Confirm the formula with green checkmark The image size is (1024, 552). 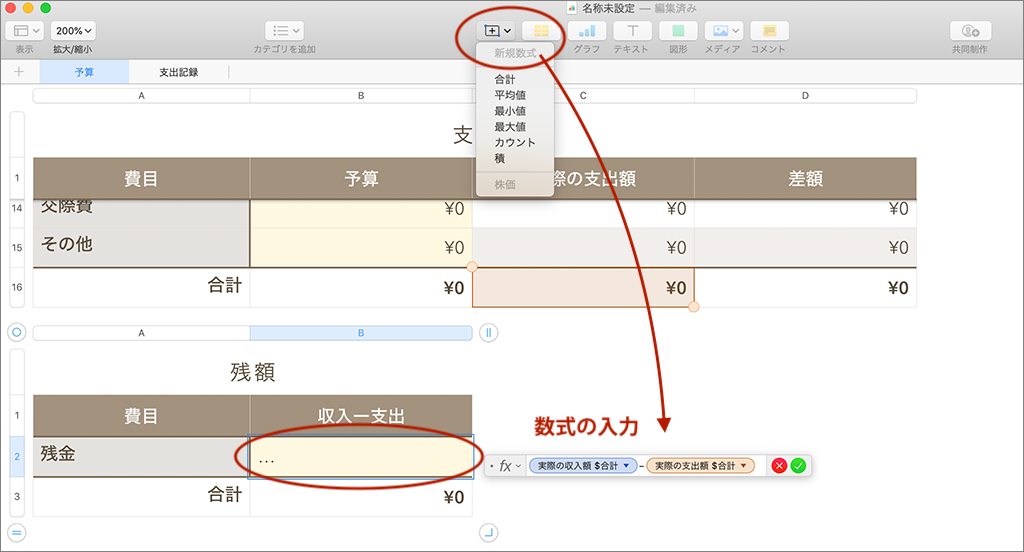pos(798,466)
